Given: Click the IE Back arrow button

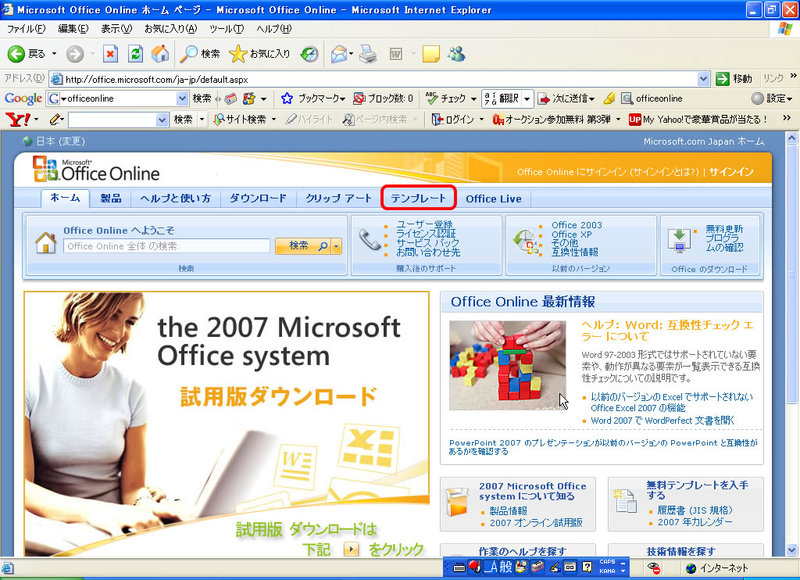Looking at the screenshot, I should pos(16,54).
